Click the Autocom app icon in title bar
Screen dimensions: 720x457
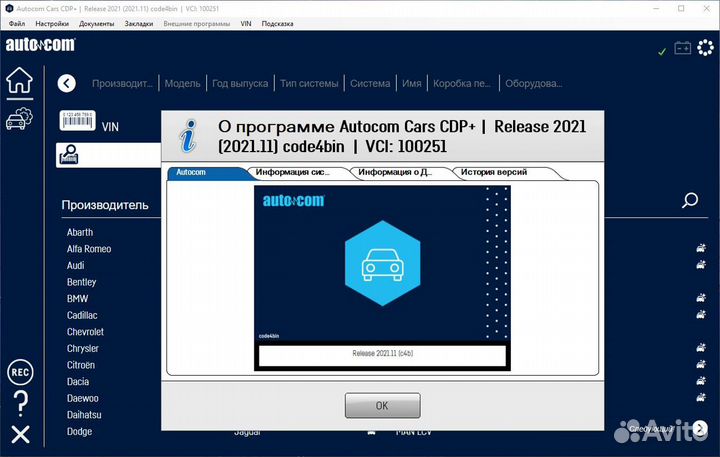click(9, 8)
